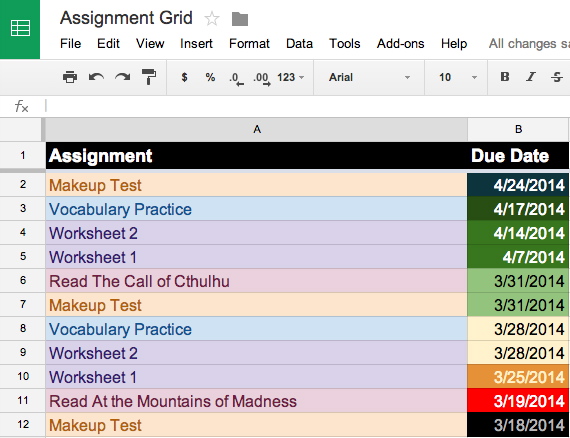Image resolution: width=570 pixels, height=438 pixels.
Task: Click the Assignment Grid title
Action: 126,18
